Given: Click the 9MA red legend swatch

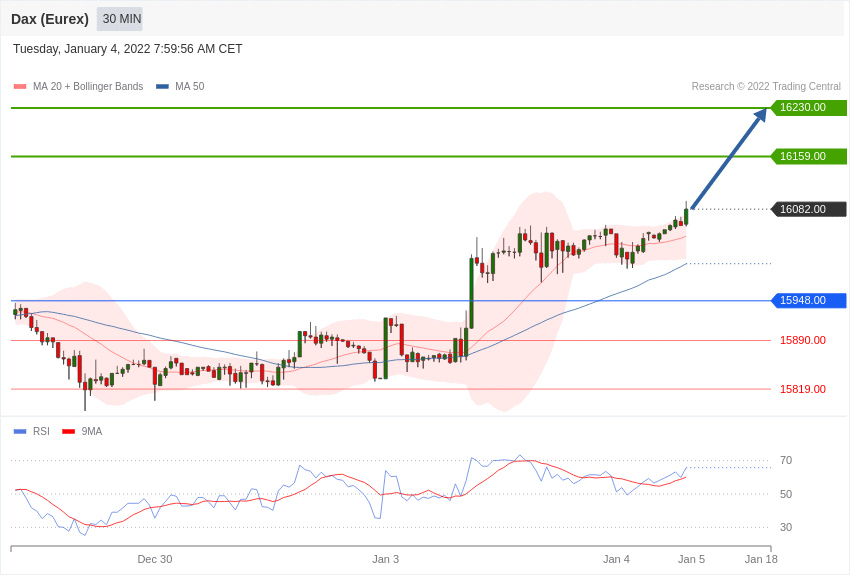Looking at the screenshot, I should tap(69, 431).
